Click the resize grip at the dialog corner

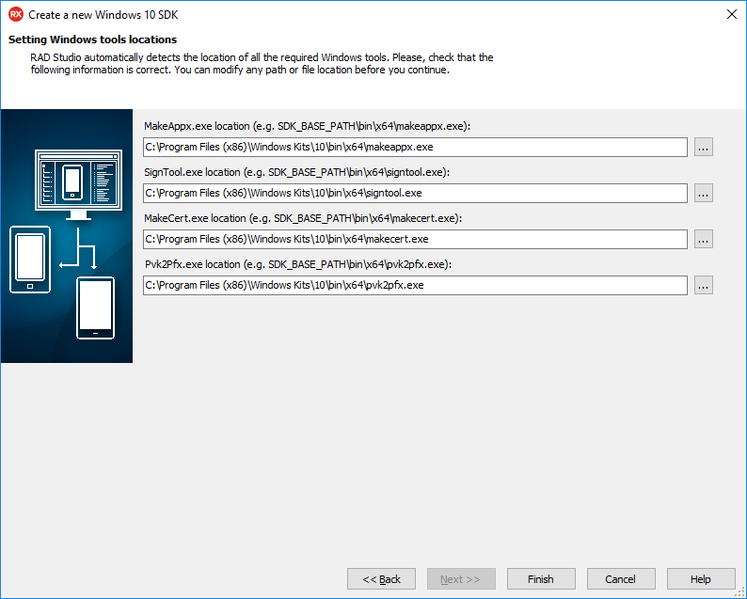point(741,594)
